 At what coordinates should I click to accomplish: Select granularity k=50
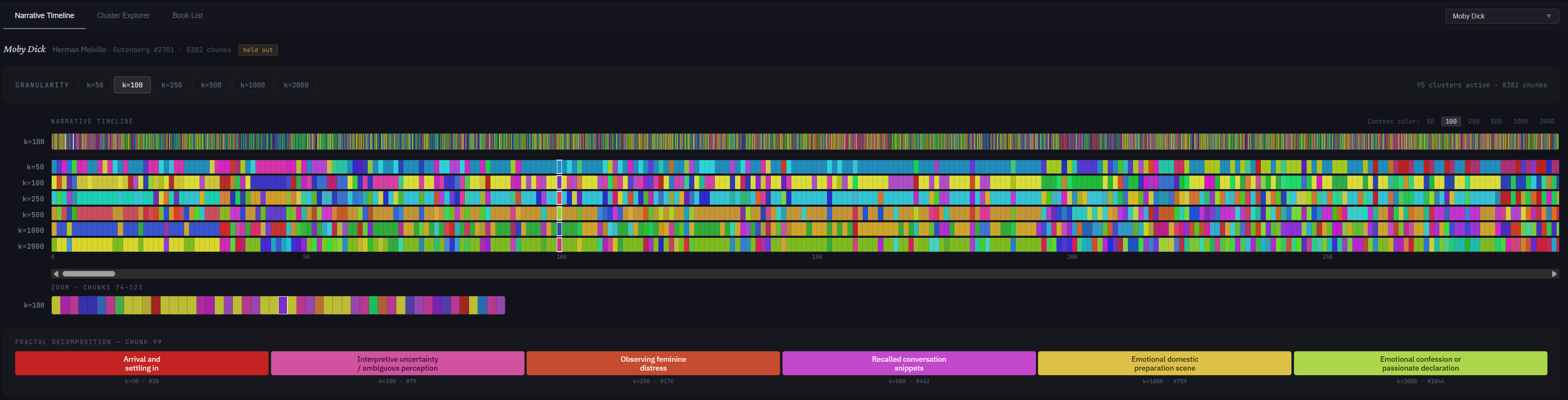click(95, 84)
